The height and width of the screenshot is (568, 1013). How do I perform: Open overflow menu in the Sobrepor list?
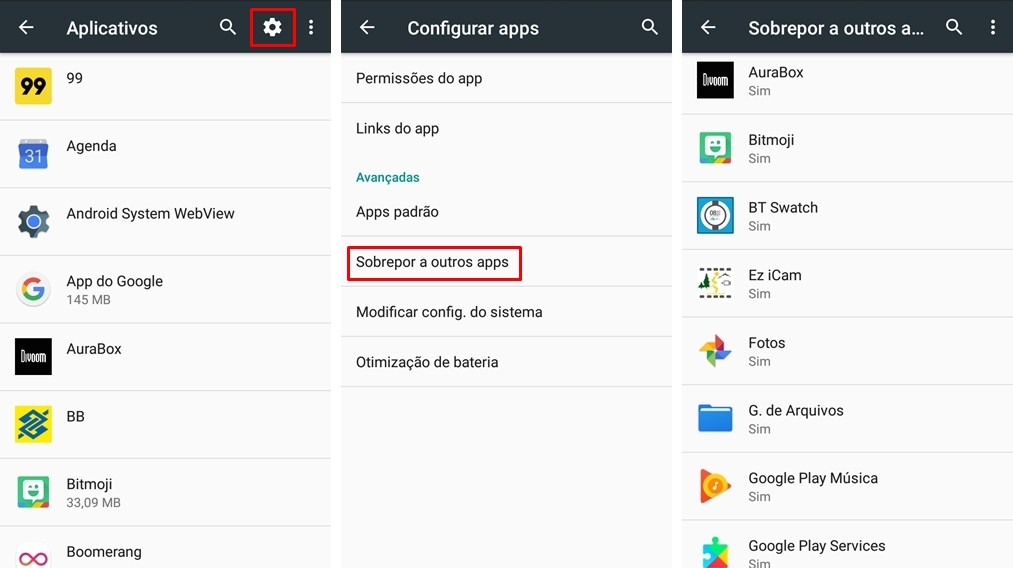tap(993, 27)
